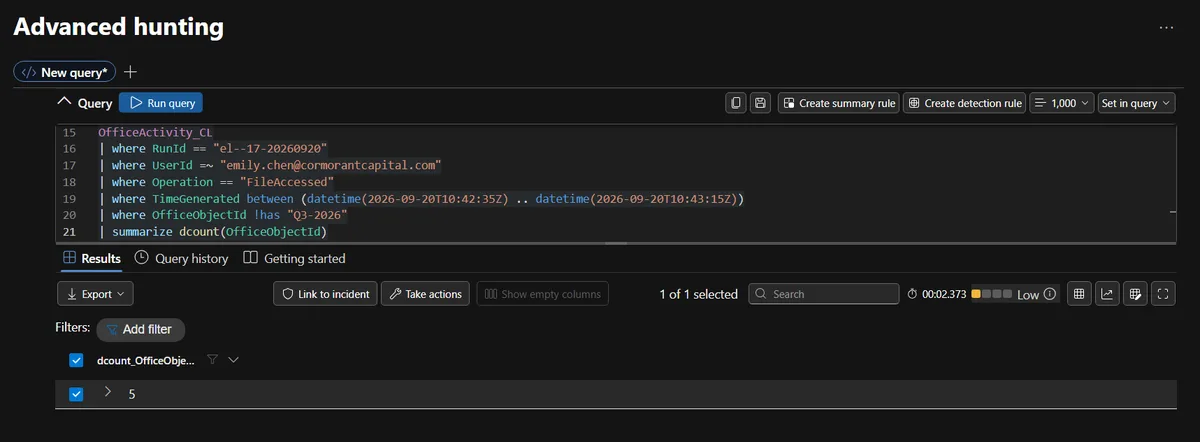Click Create detection rule
This screenshot has width=1200, height=442.
coord(964,103)
